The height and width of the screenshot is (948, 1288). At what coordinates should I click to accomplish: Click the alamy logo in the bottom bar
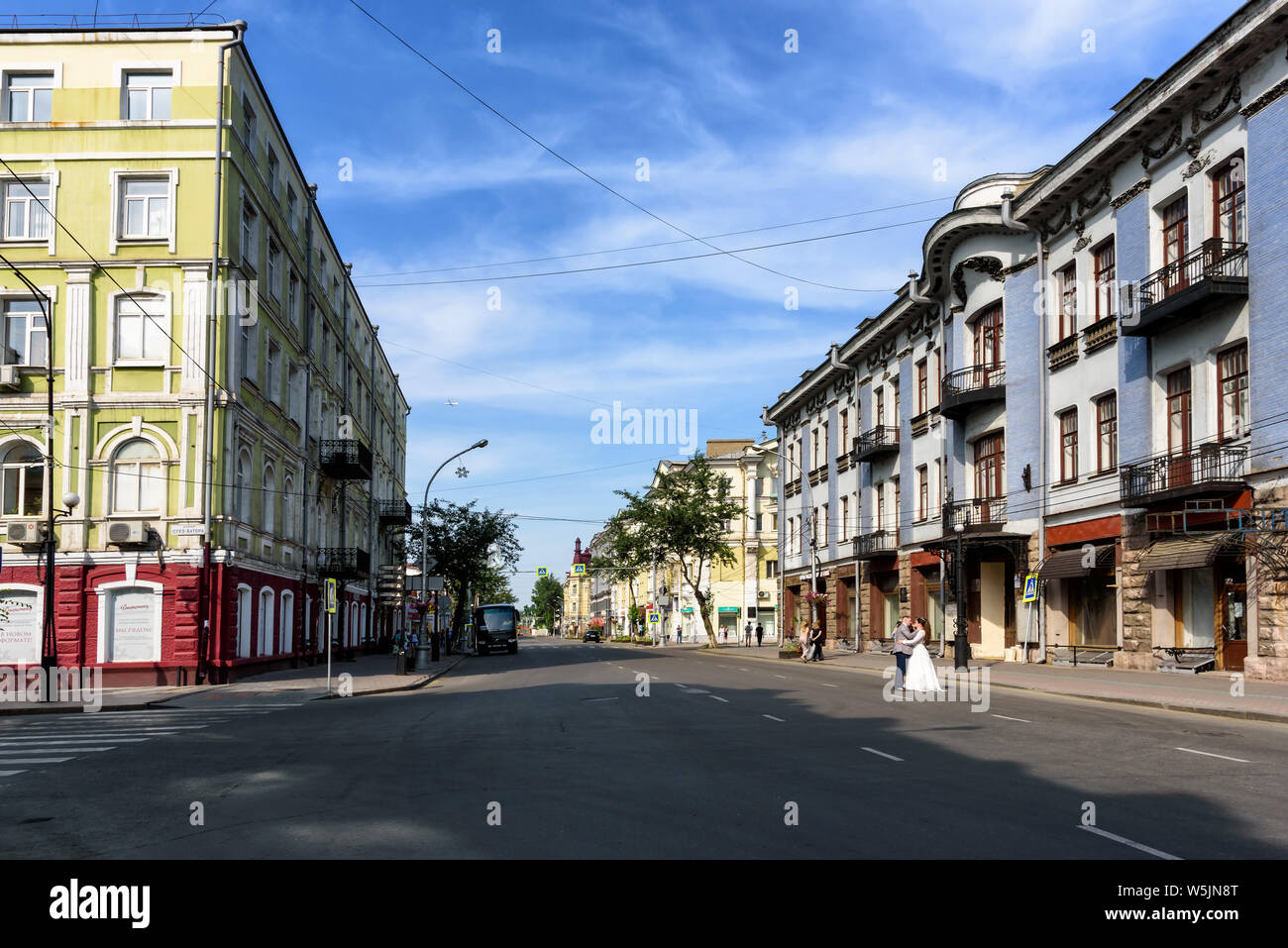(x=100, y=903)
